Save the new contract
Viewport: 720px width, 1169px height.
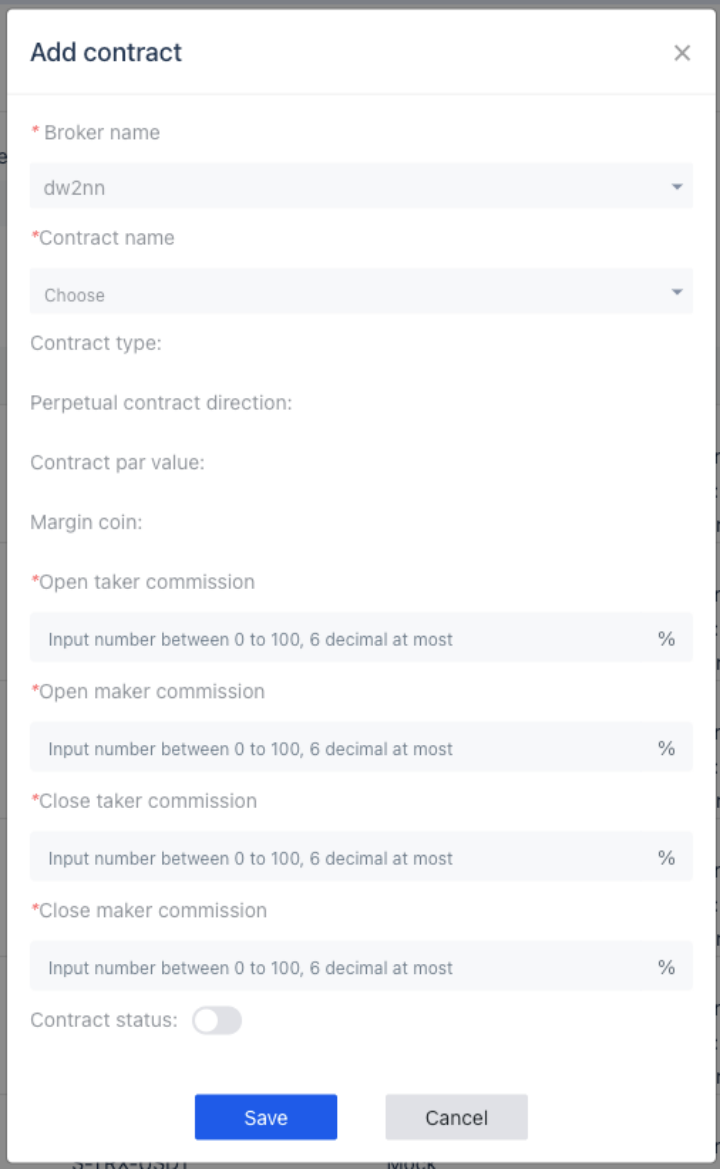point(266,1117)
